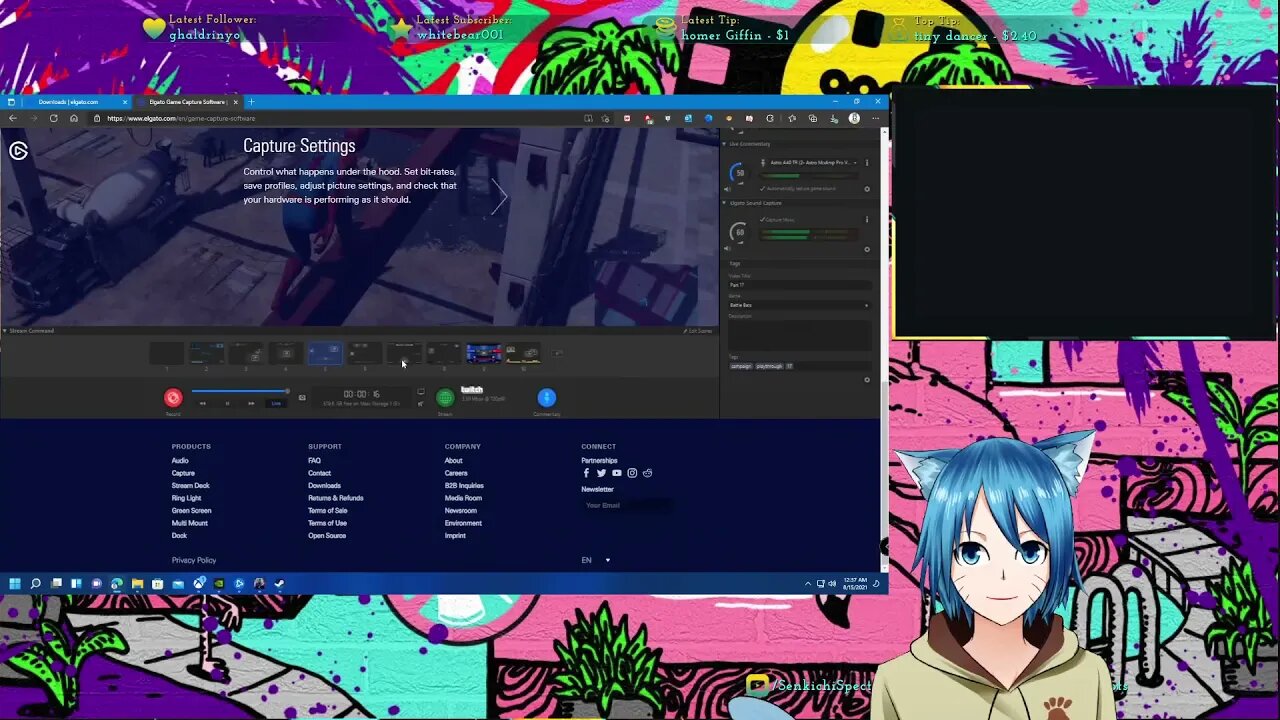Show hidden system tray icons
Image resolution: width=1280 pixels, height=720 pixels.
808,584
